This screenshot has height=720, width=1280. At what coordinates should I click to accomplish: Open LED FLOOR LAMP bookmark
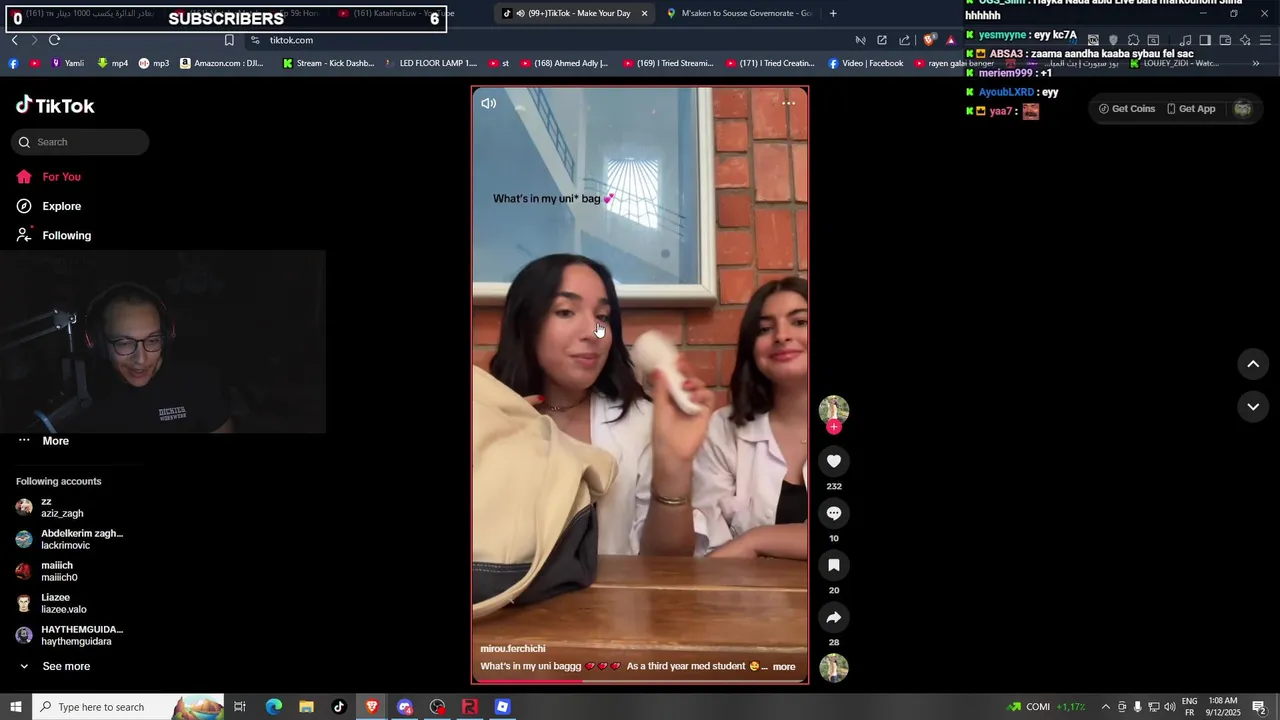(432, 63)
